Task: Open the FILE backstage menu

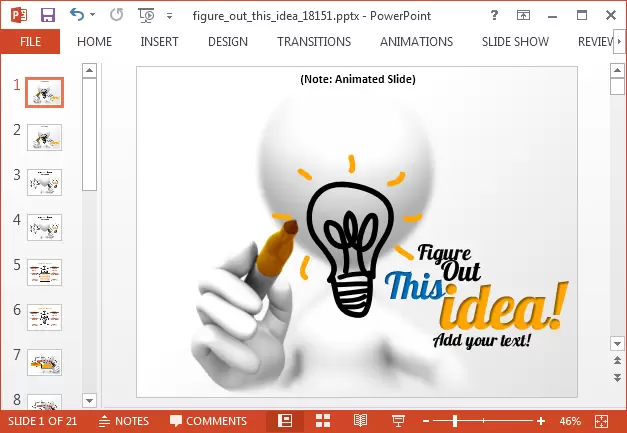Action: pos(30,42)
